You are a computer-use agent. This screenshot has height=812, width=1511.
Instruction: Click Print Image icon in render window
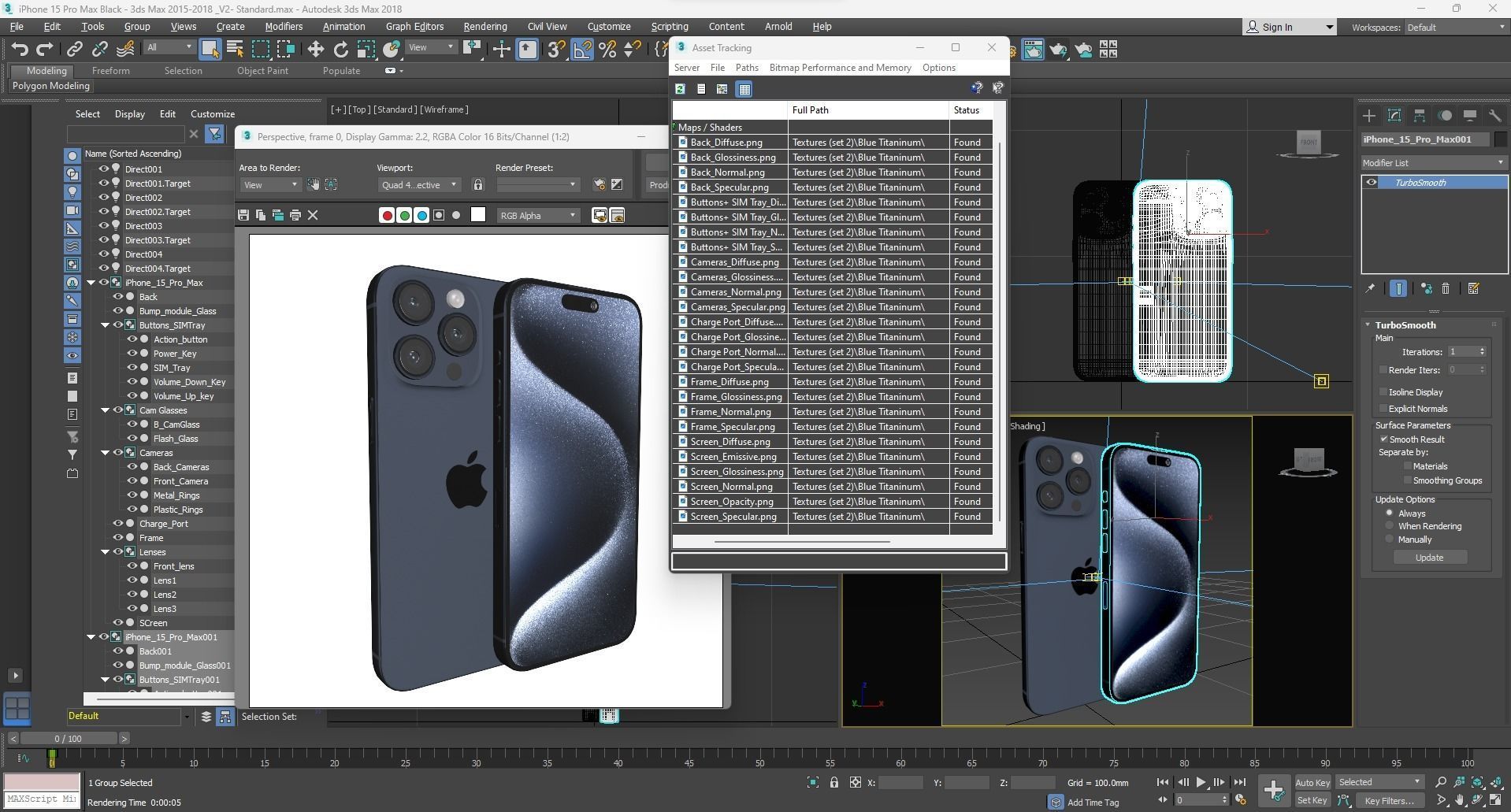pyautogui.click(x=295, y=215)
